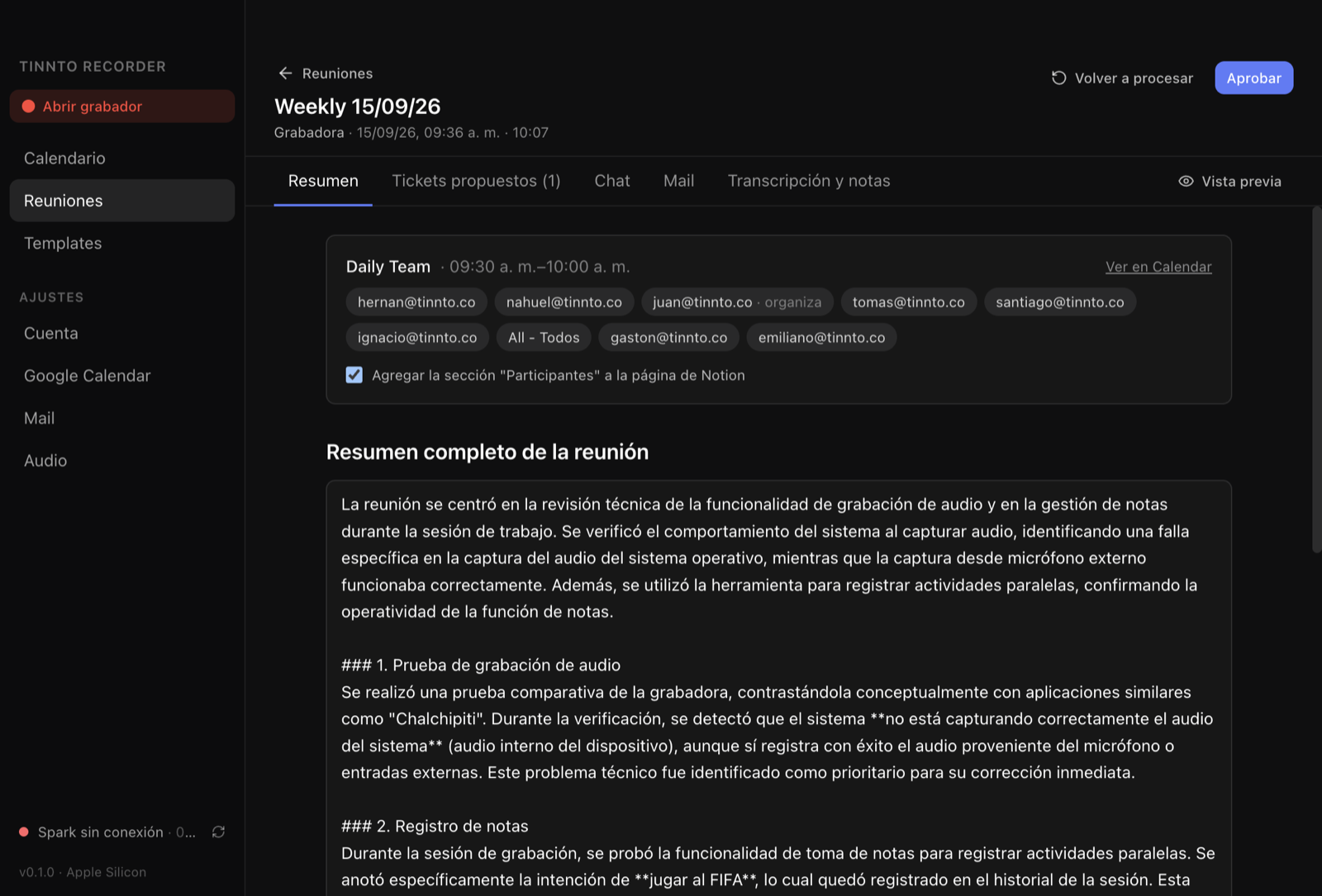Click the vertical scrollbar on the right

pos(1316,380)
